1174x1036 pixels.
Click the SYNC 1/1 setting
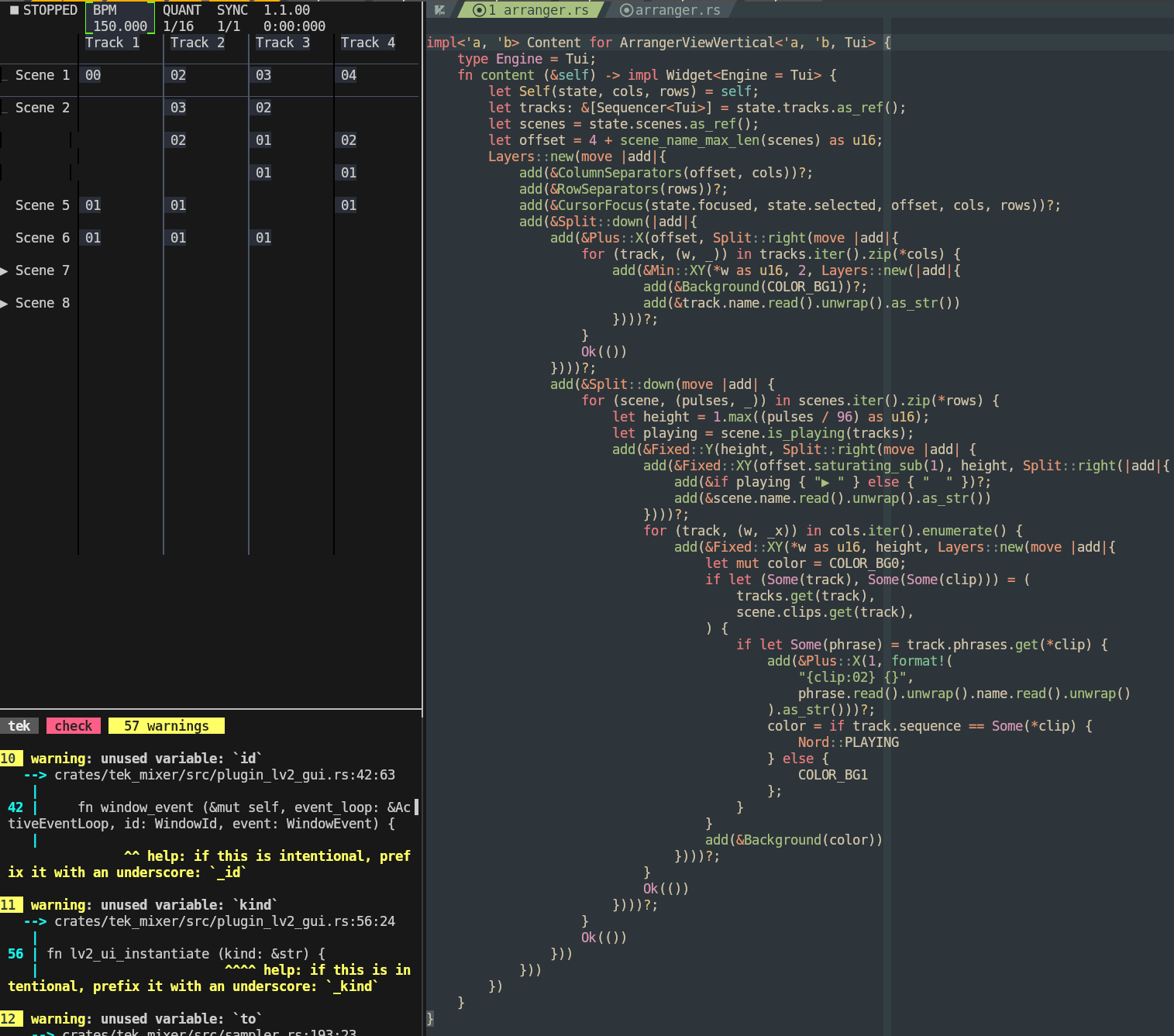coord(232,18)
